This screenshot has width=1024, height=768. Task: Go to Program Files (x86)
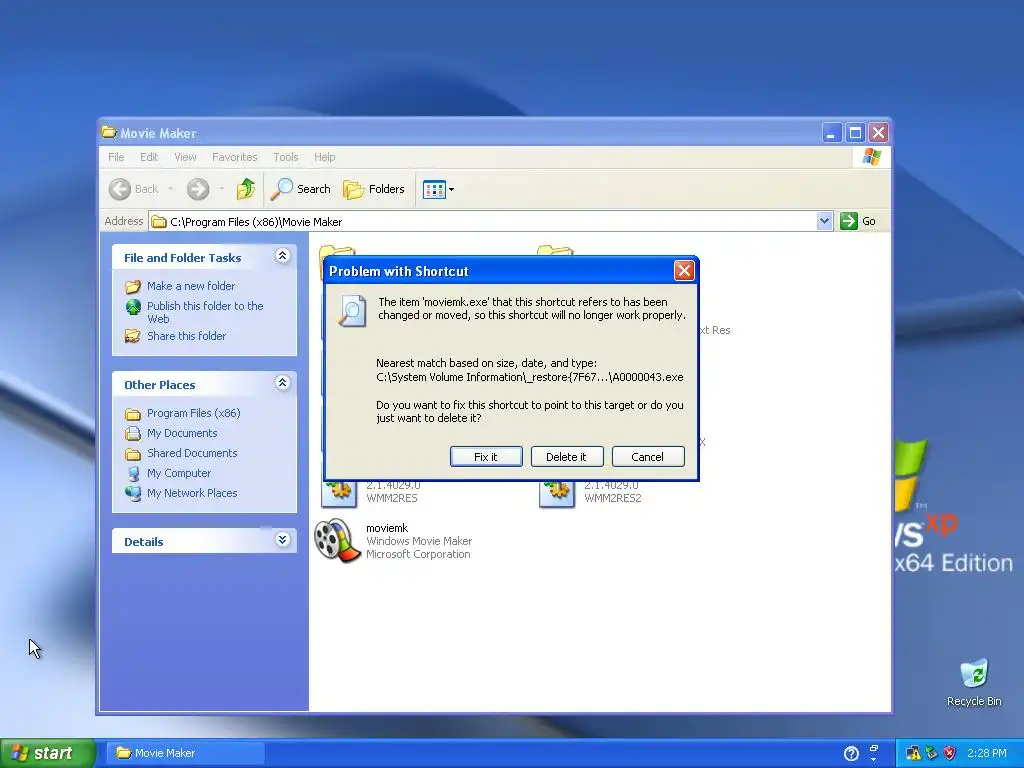(193, 413)
